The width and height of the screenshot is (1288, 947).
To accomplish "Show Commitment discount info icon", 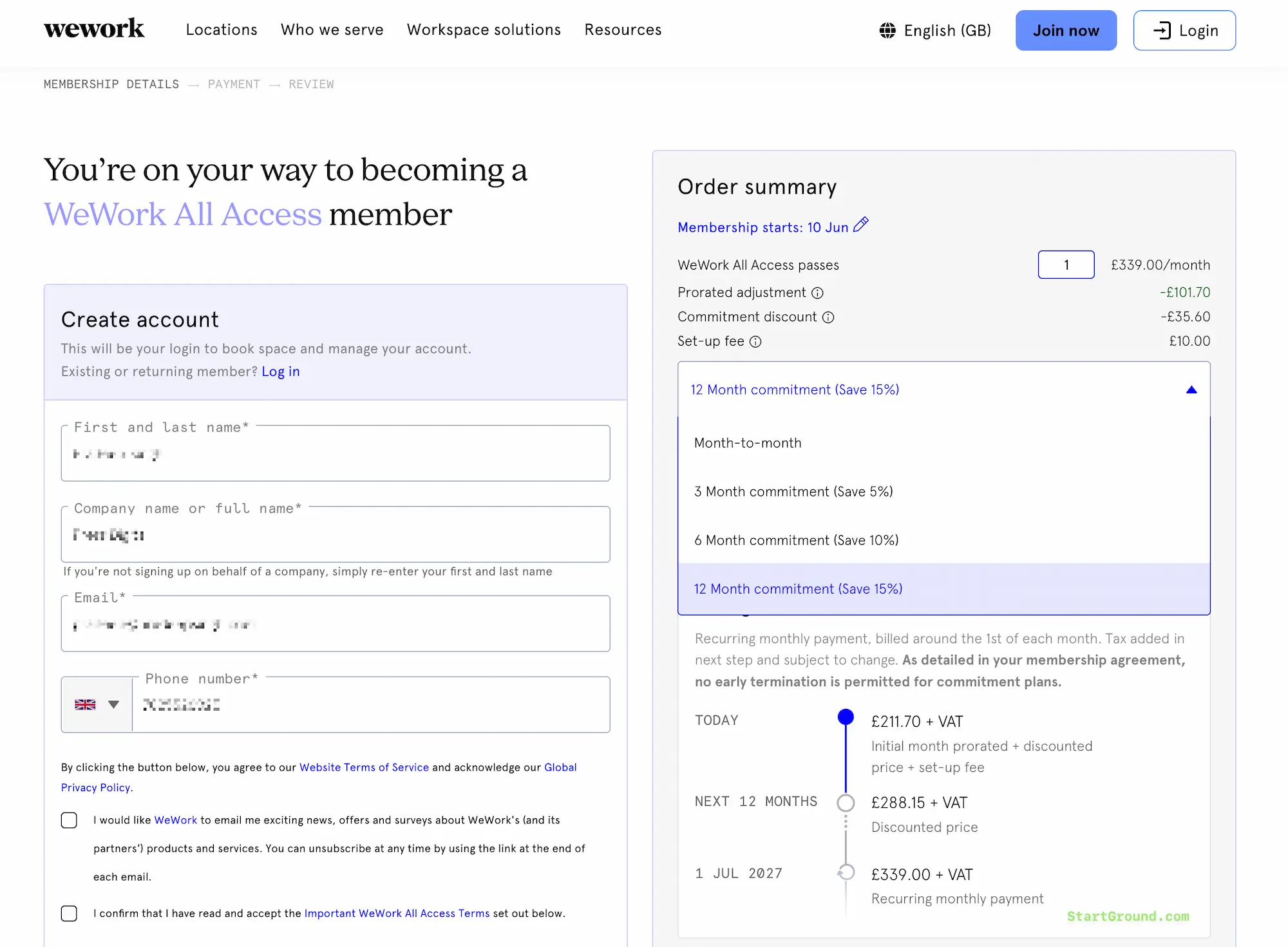I will click(x=828, y=317).
